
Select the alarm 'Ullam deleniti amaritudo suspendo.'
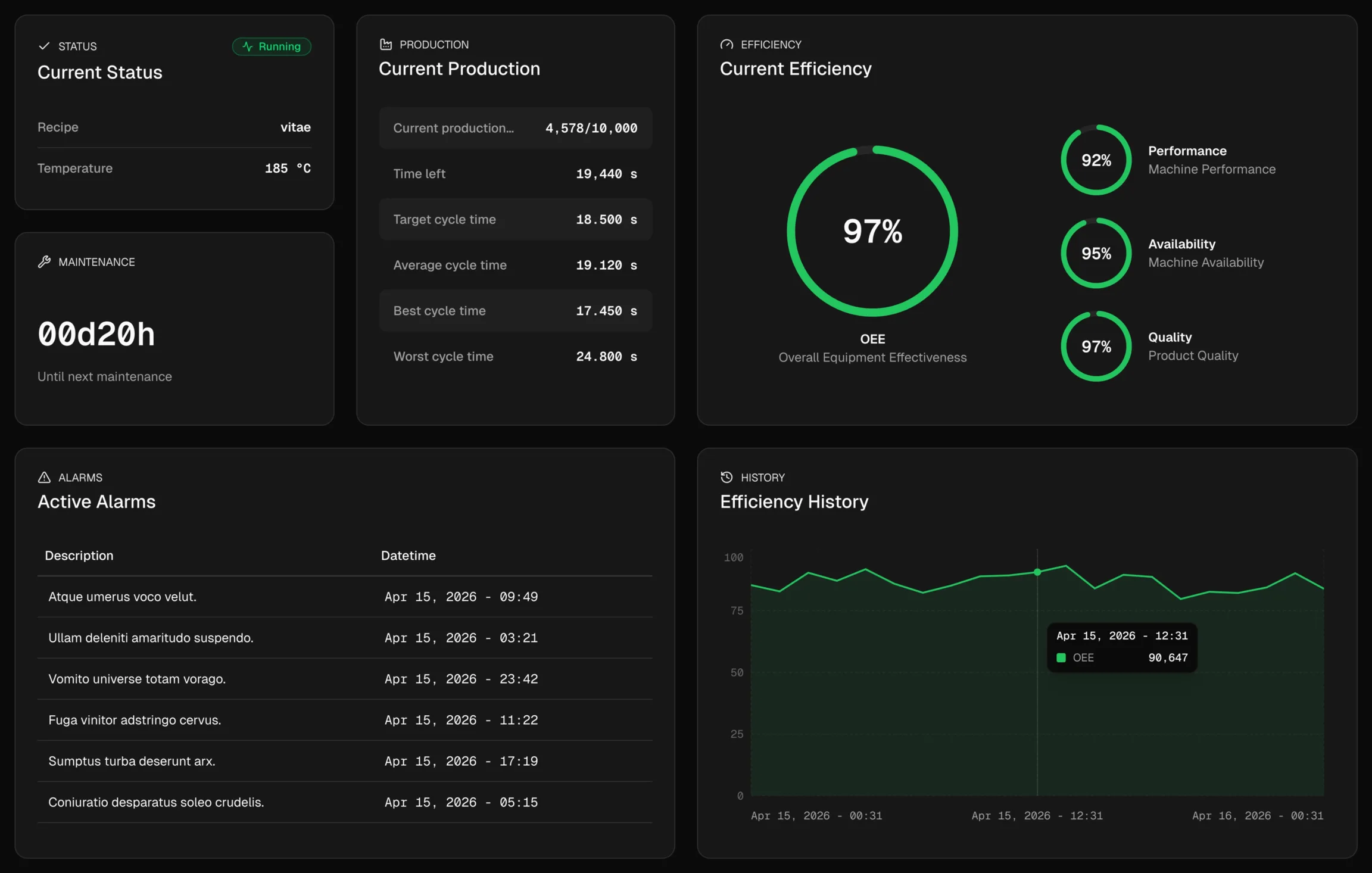(345, 638)
